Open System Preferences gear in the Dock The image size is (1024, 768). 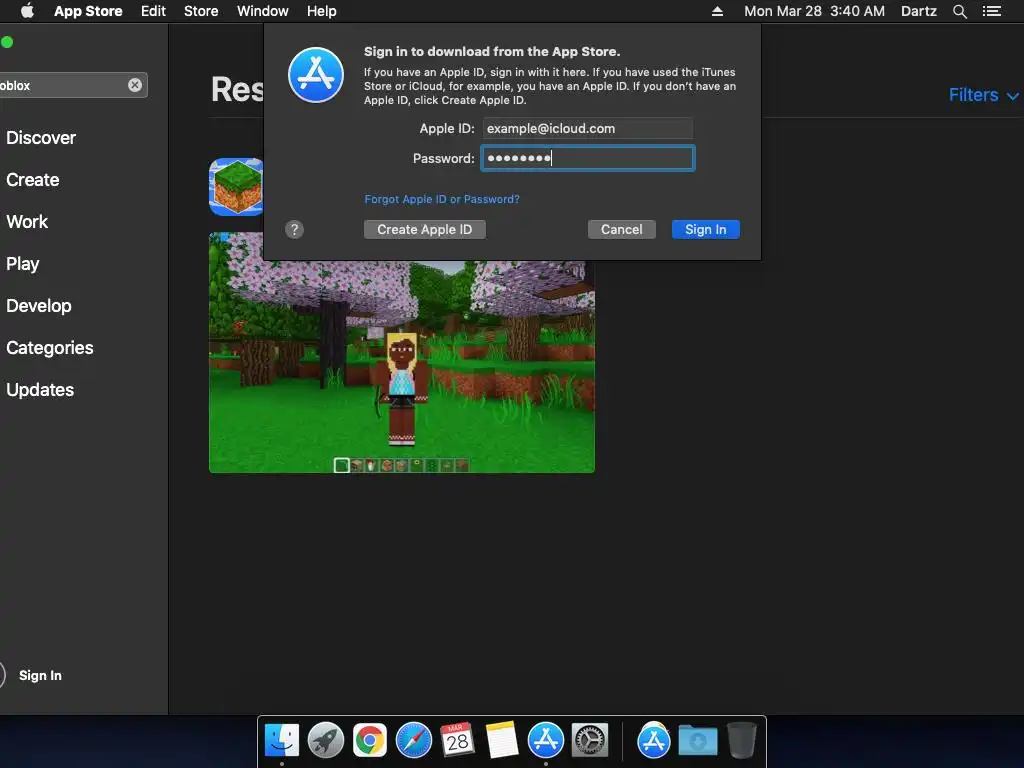pyautogui.click(x=590, y=741)
